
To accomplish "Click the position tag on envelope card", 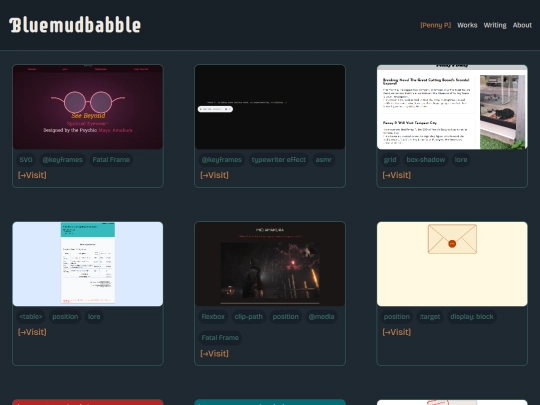I will [397, 317].
